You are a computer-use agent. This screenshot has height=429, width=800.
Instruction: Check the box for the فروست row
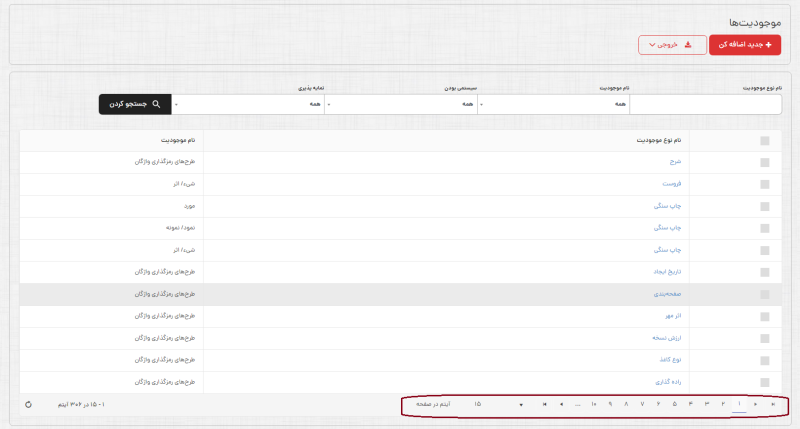[765, 185]
